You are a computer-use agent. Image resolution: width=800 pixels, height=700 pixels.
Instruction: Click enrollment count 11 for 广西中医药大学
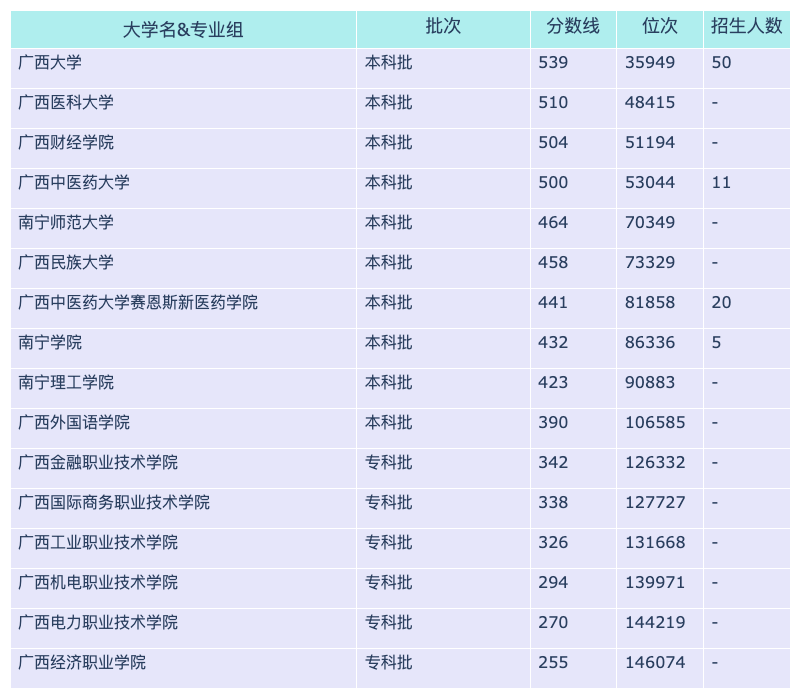click(x=721, y=182)
